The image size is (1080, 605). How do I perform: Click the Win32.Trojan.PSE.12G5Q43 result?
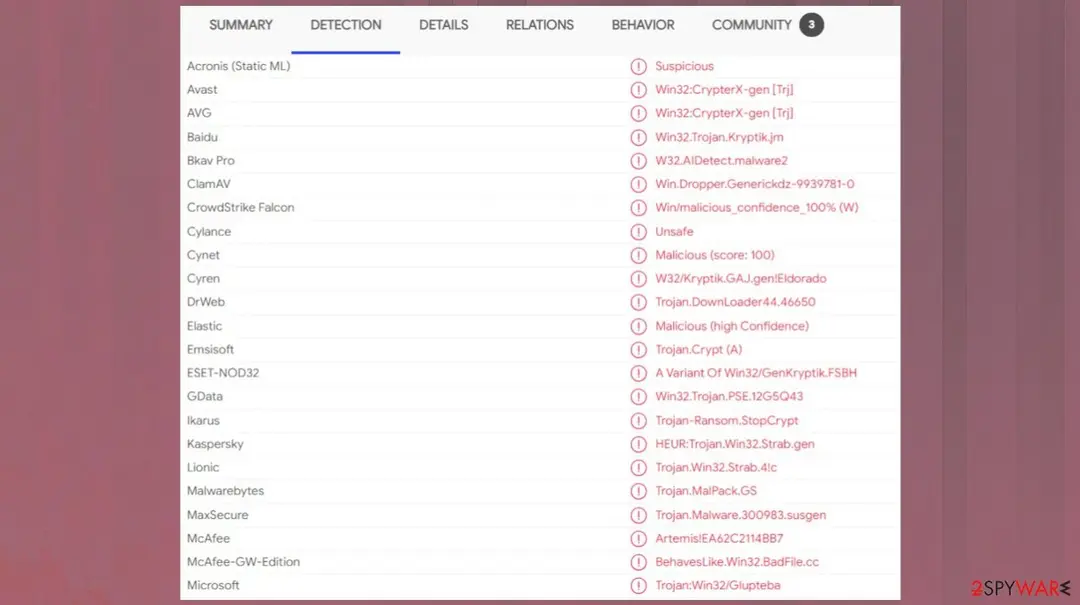click(x=729, y=396)
